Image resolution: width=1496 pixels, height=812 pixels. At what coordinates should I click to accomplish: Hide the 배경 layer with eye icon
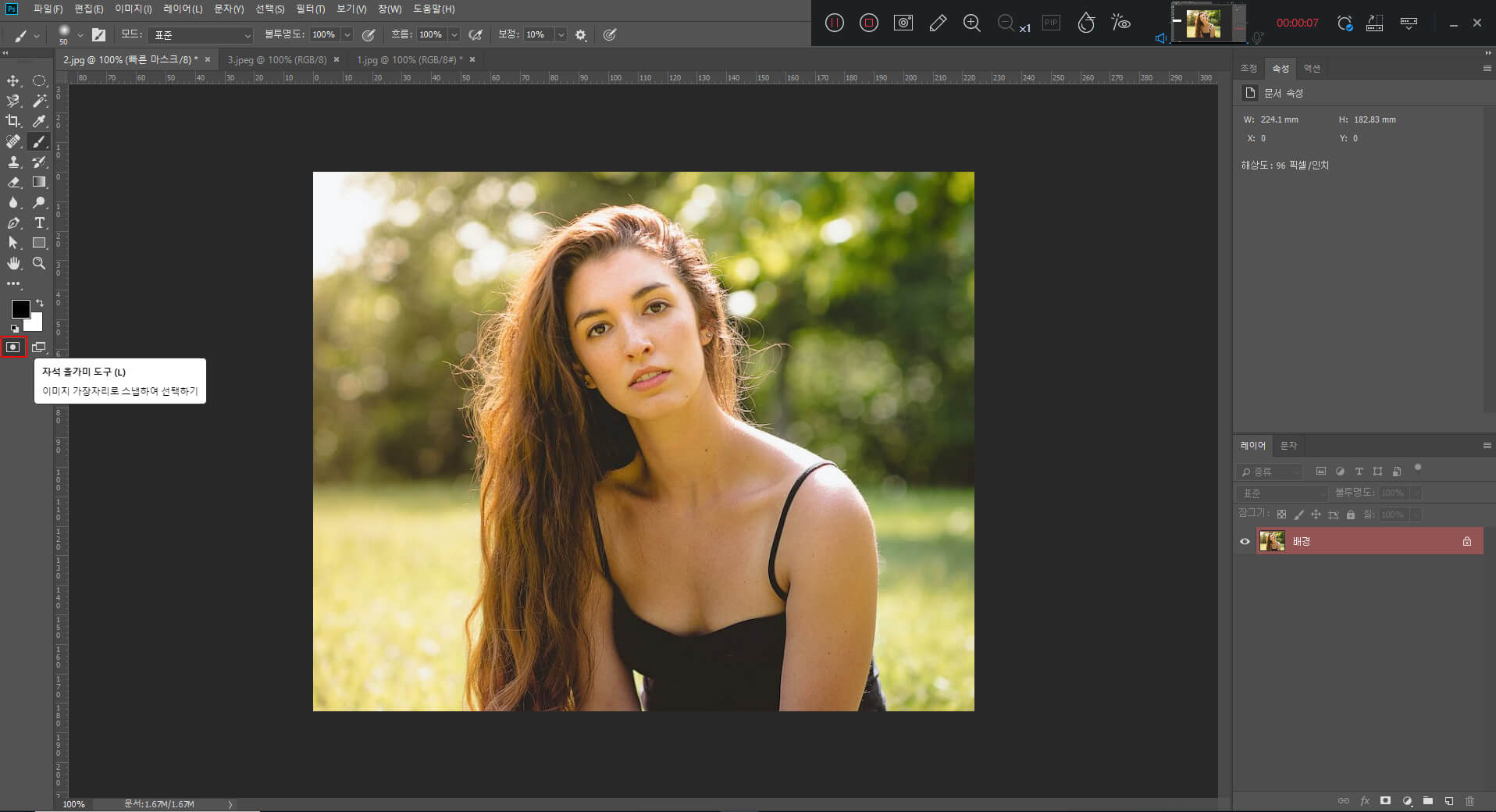[1245, 541]
